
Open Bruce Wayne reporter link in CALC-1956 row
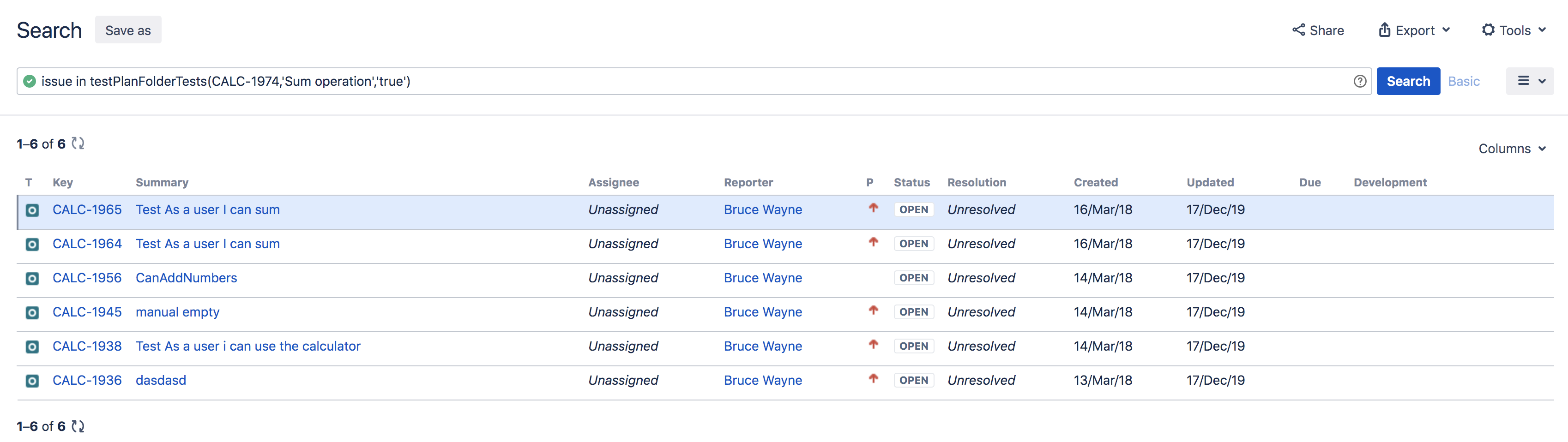click(763, 278)
